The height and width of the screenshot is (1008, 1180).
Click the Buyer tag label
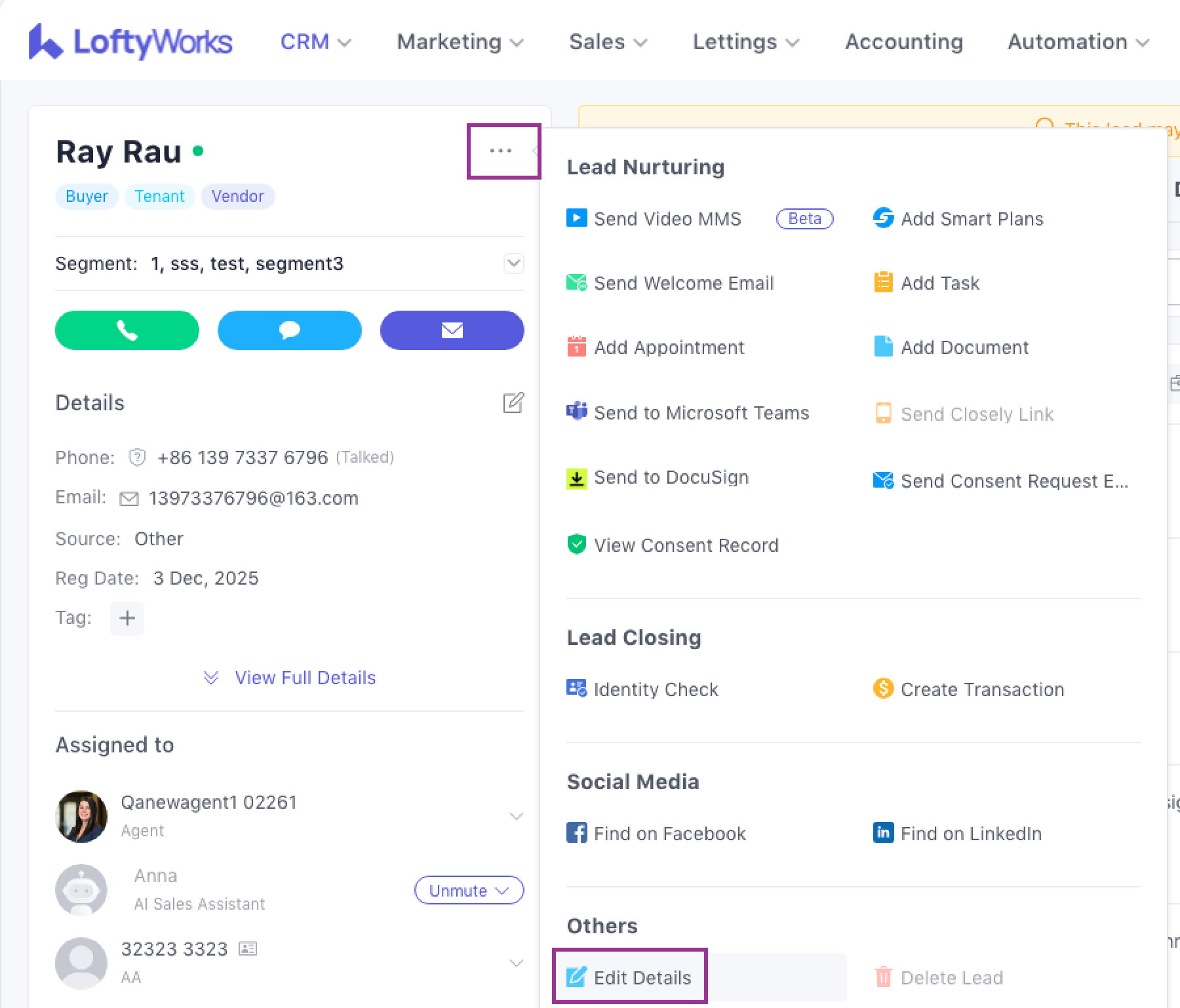click(x=87, y=197)
